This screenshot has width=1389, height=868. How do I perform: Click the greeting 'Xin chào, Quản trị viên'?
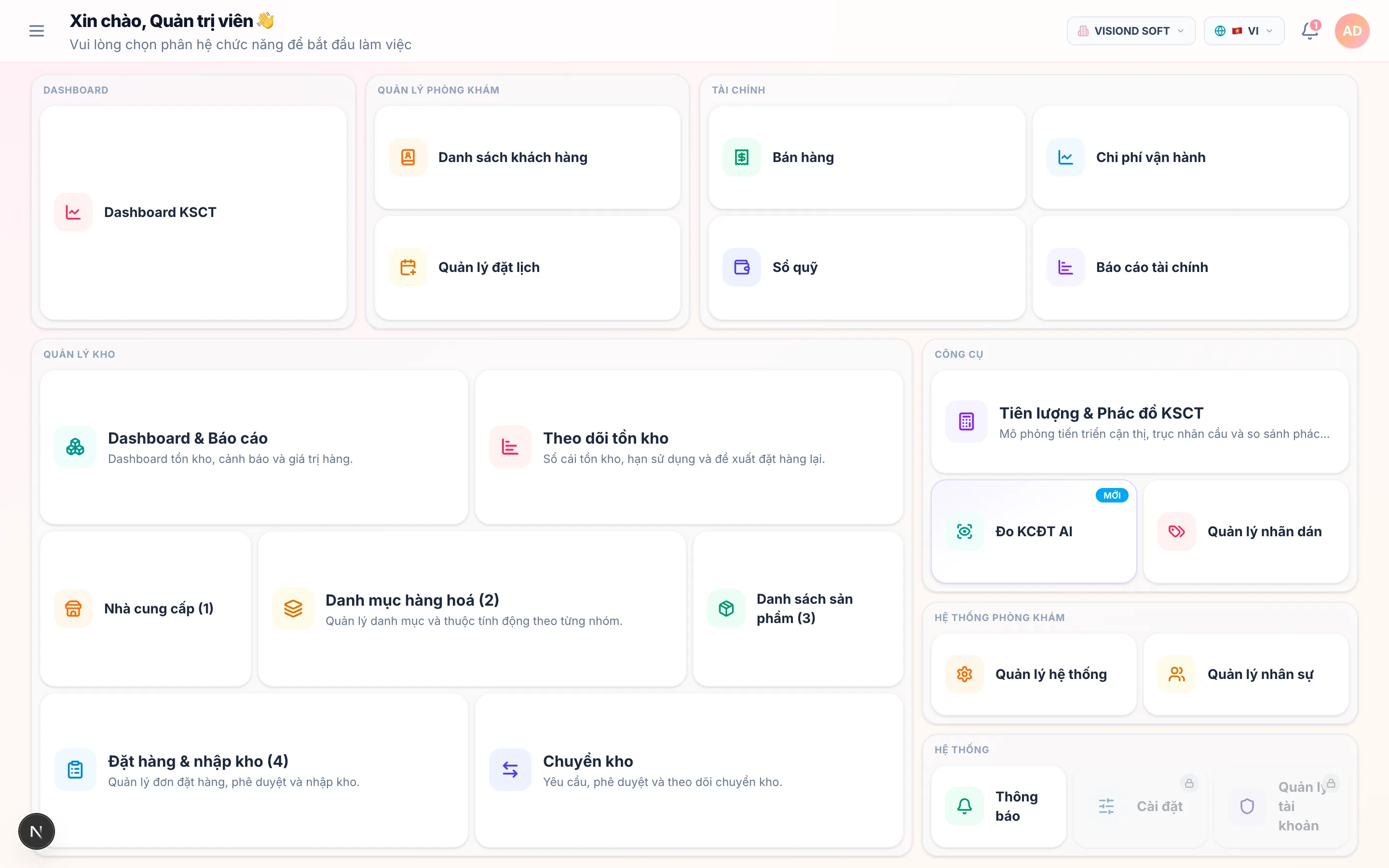click(x=161, y=21)
